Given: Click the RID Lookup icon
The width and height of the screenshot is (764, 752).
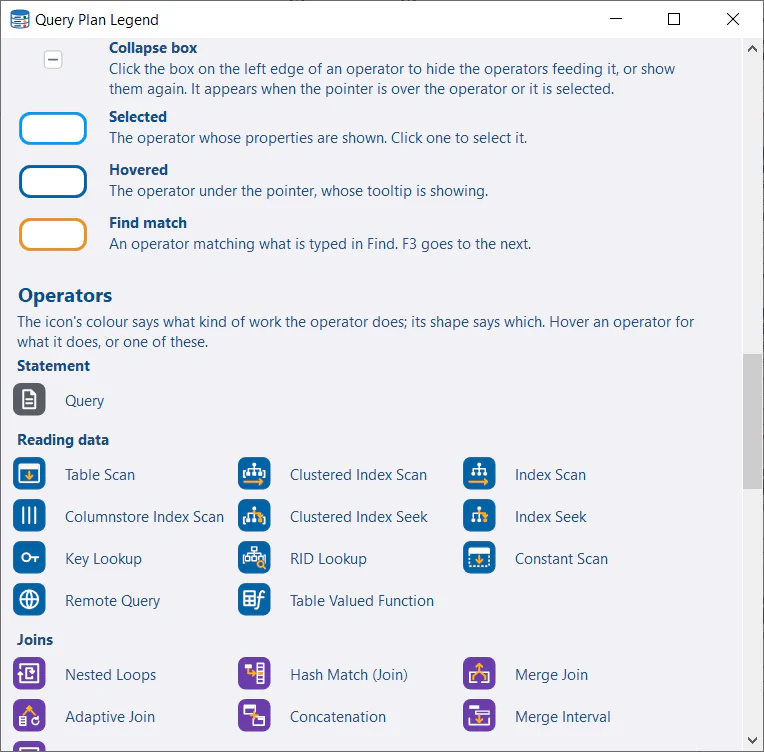Looking at the screenshot, I should pyautogui.click(x=254, y=558).
